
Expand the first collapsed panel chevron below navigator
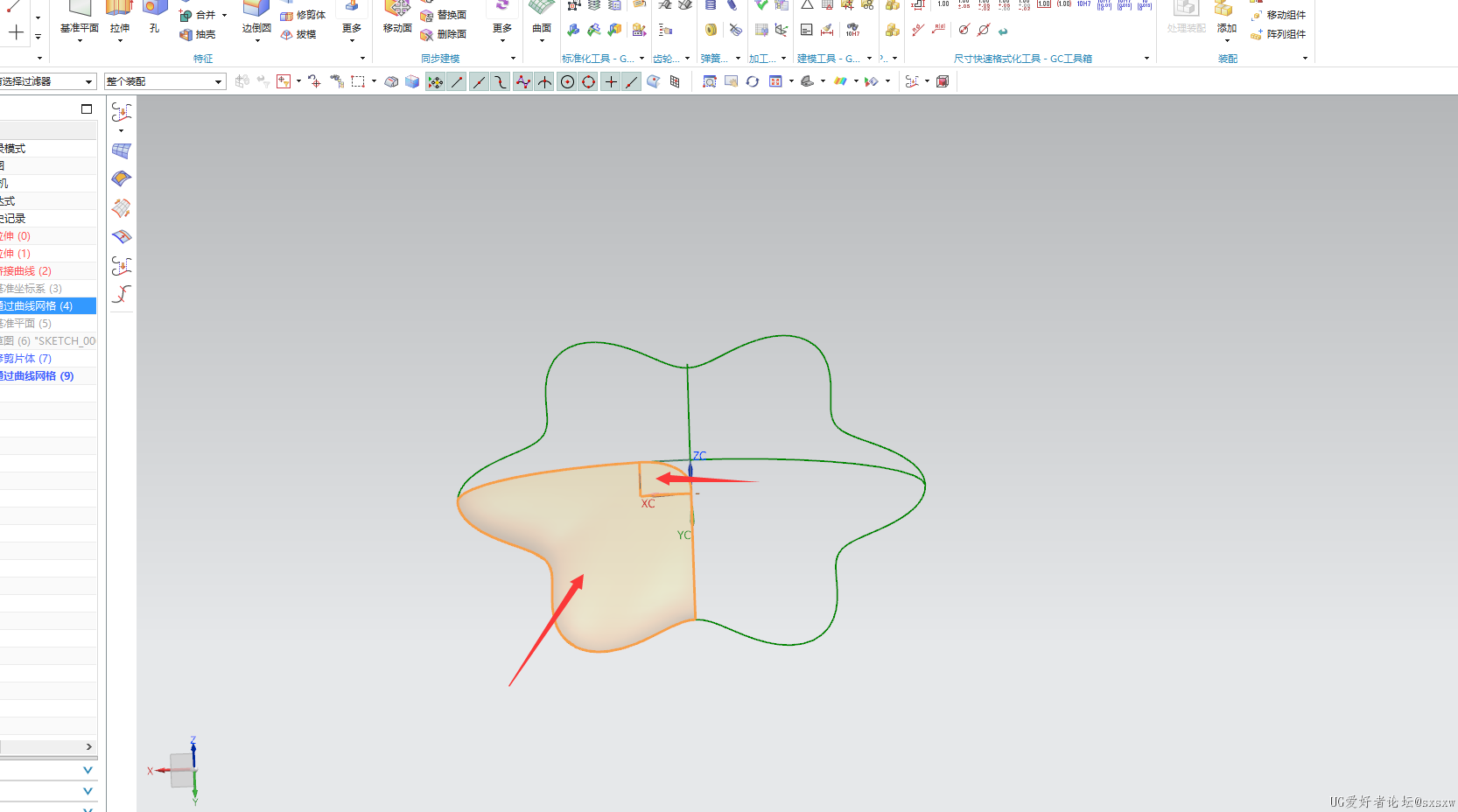[x=88, y=770]
